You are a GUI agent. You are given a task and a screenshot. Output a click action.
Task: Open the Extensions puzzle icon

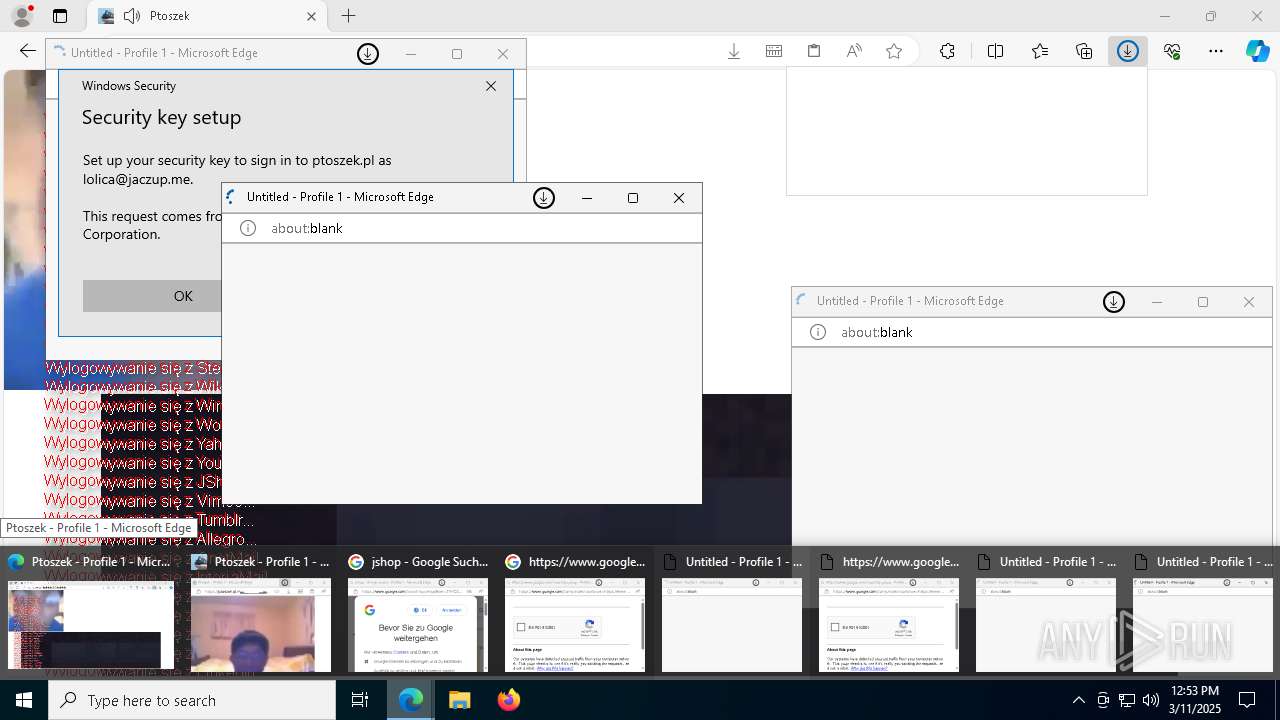(947, 51)
